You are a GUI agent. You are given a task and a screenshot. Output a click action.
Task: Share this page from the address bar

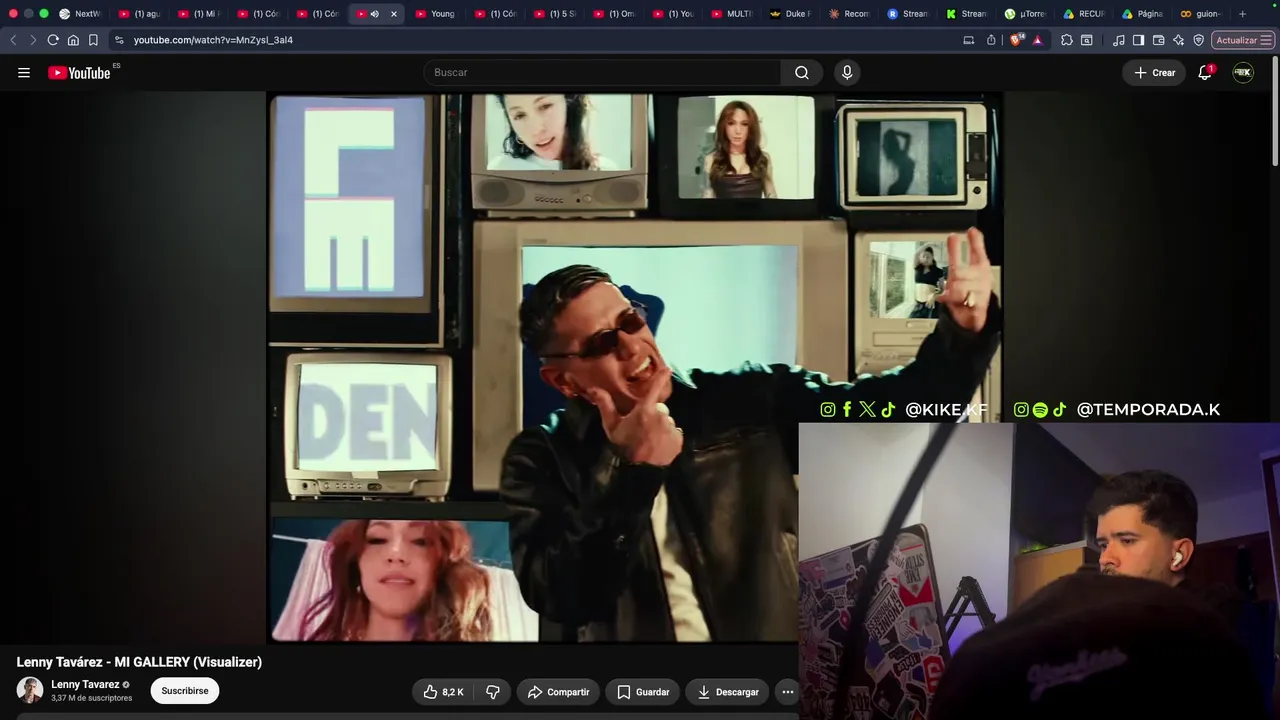(991, 40)
